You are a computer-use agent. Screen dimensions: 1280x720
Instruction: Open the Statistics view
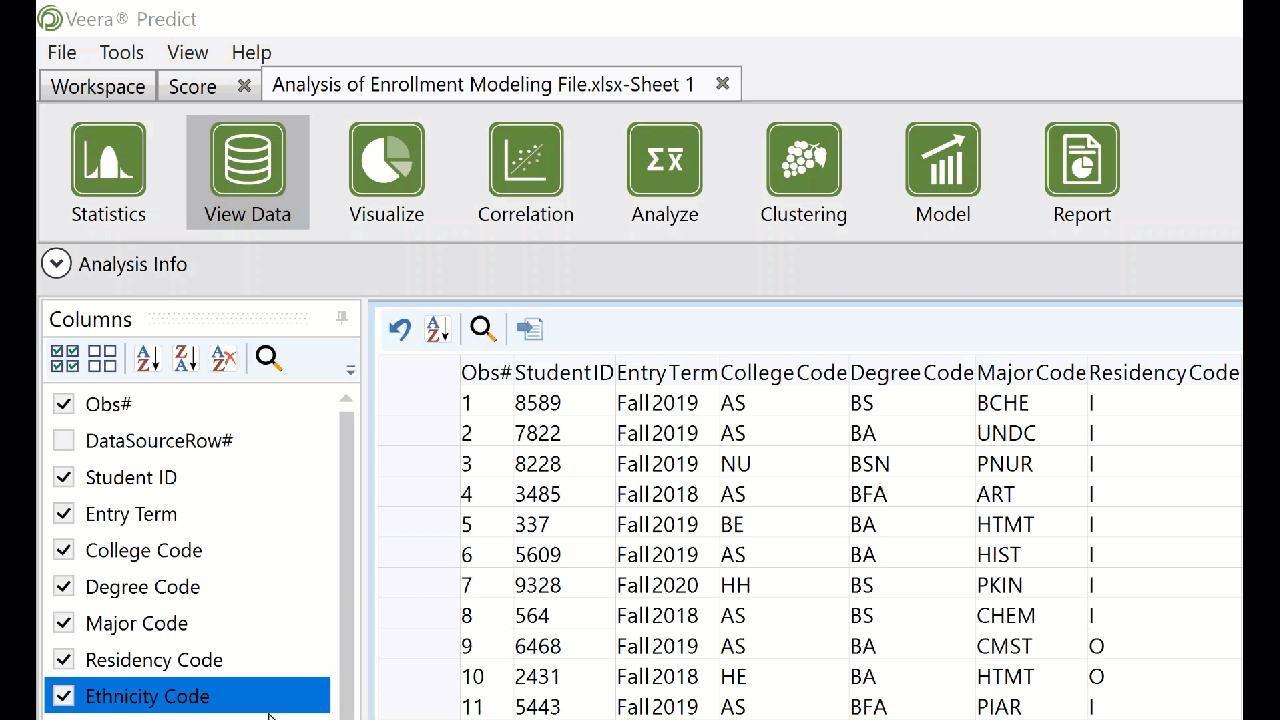pos(108,172)
